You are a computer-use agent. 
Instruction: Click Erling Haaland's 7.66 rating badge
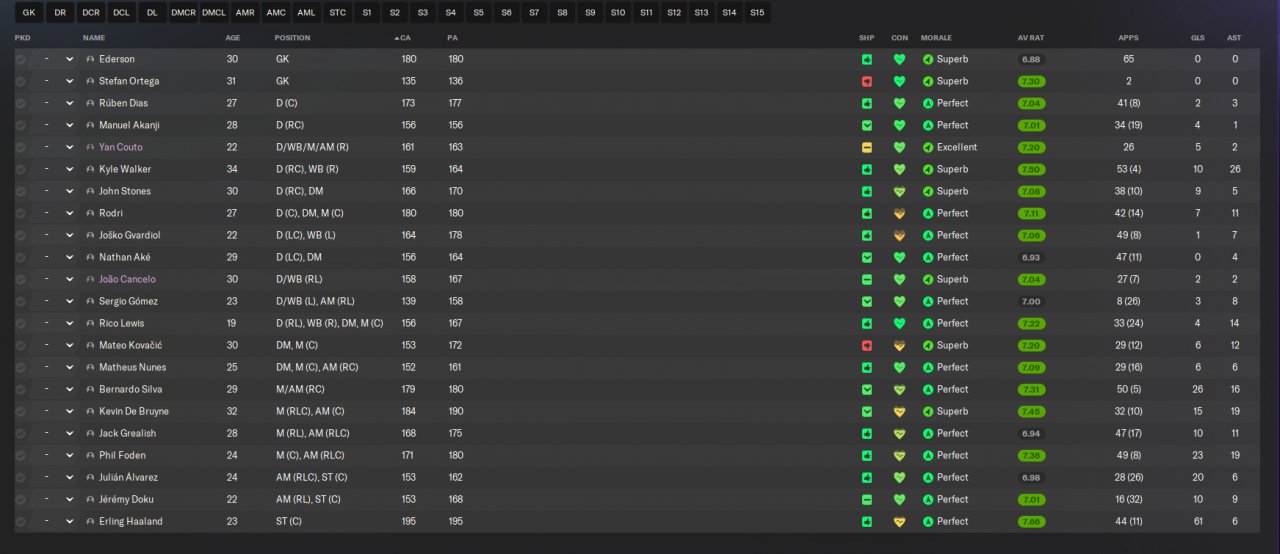pos(1031,521)
